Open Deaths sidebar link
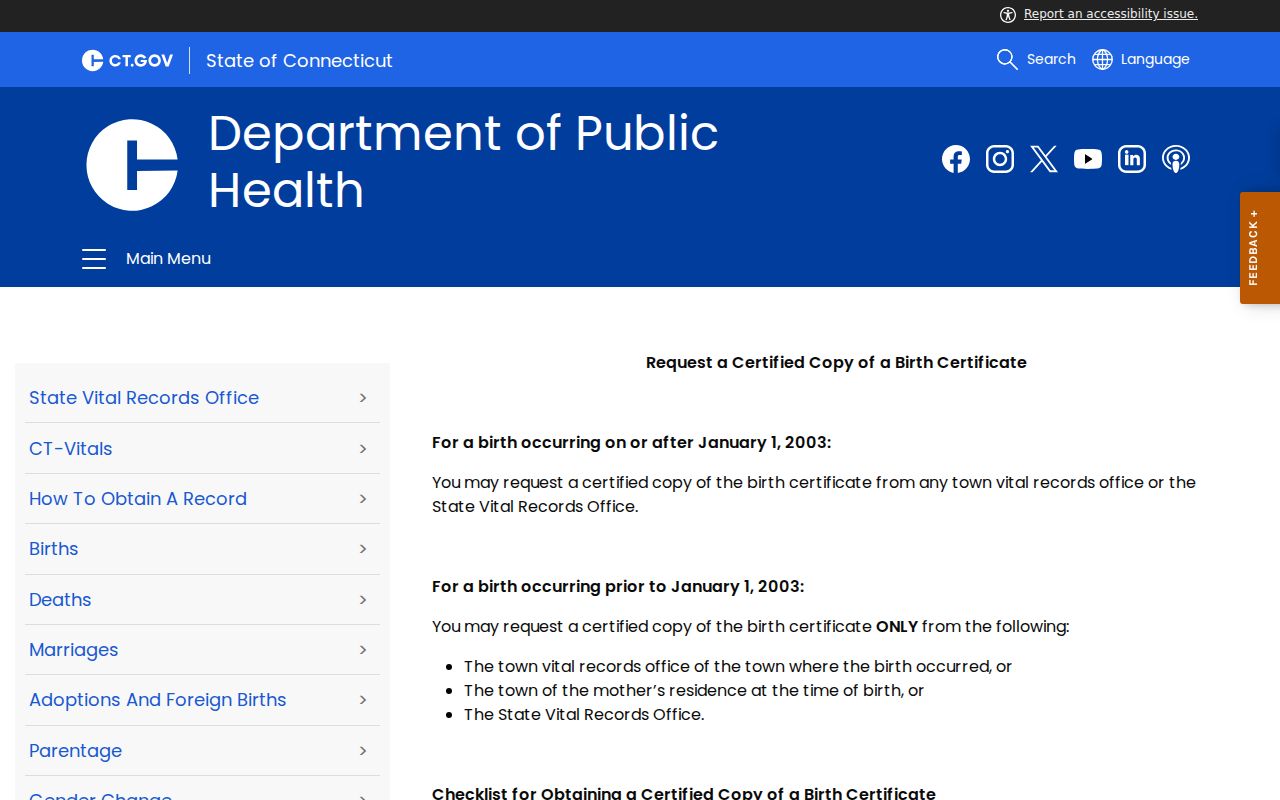1280x800 pixels. click(60, 600)
